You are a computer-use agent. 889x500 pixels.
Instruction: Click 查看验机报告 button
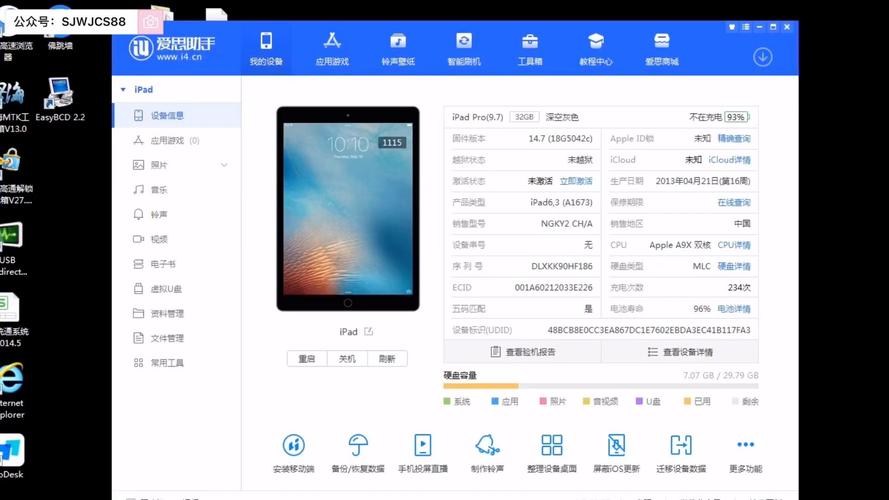click(x=523, y=352)
